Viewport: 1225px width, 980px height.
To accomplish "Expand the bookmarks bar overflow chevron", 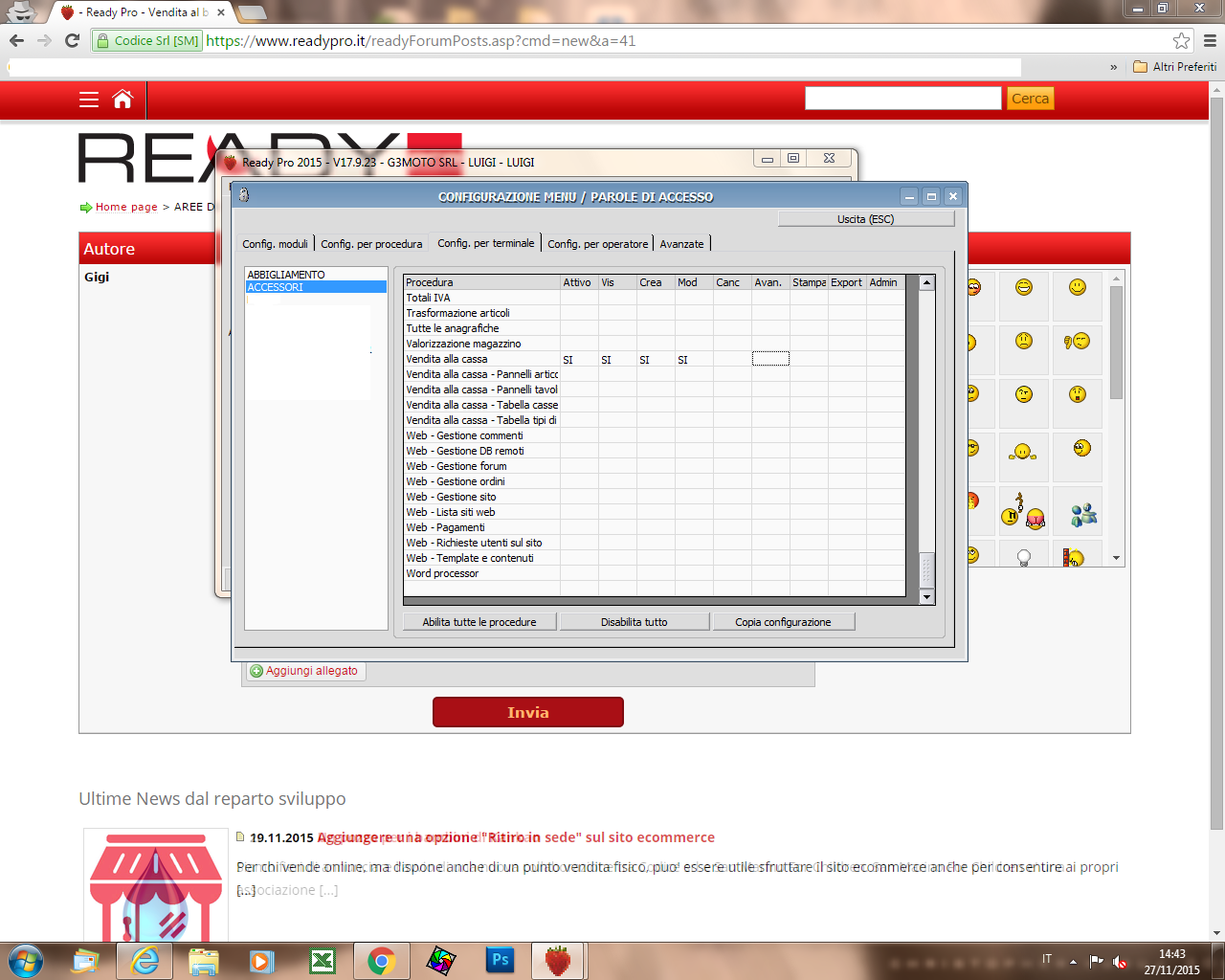I will [x=1113, y=67].
